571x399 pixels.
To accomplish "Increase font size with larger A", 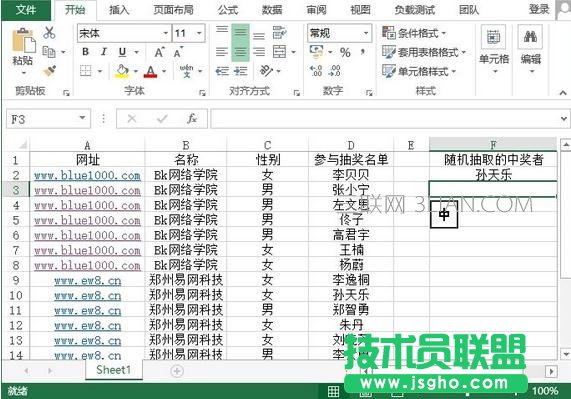I will click(160, 52).
